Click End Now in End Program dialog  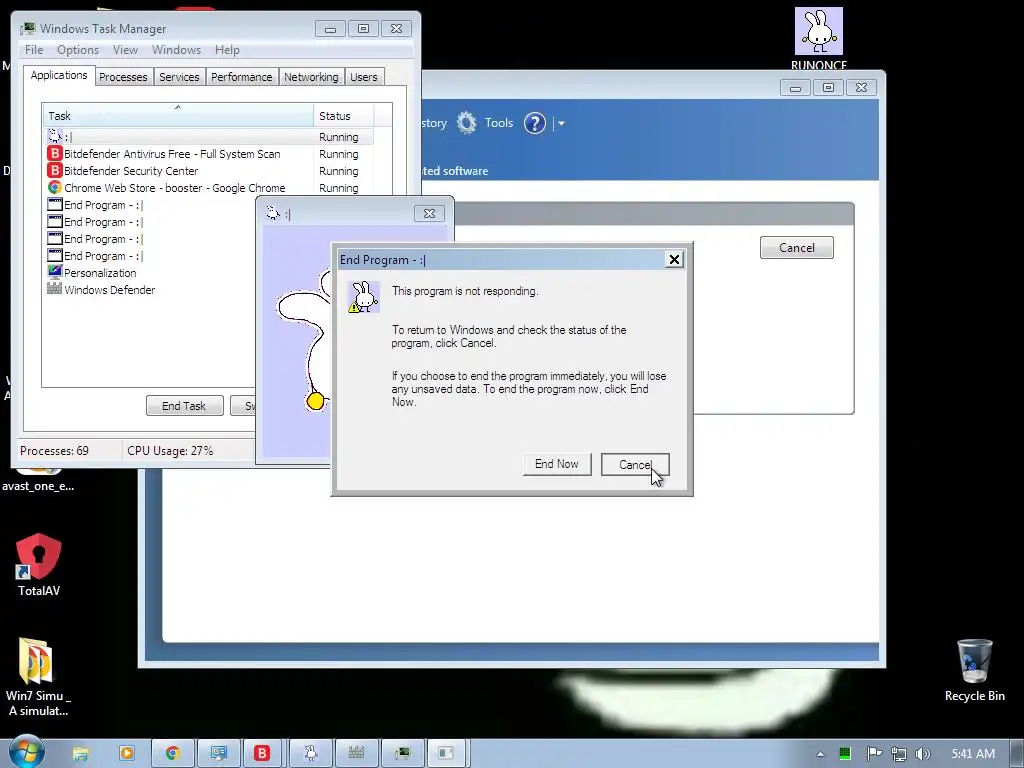click(557, 464)
